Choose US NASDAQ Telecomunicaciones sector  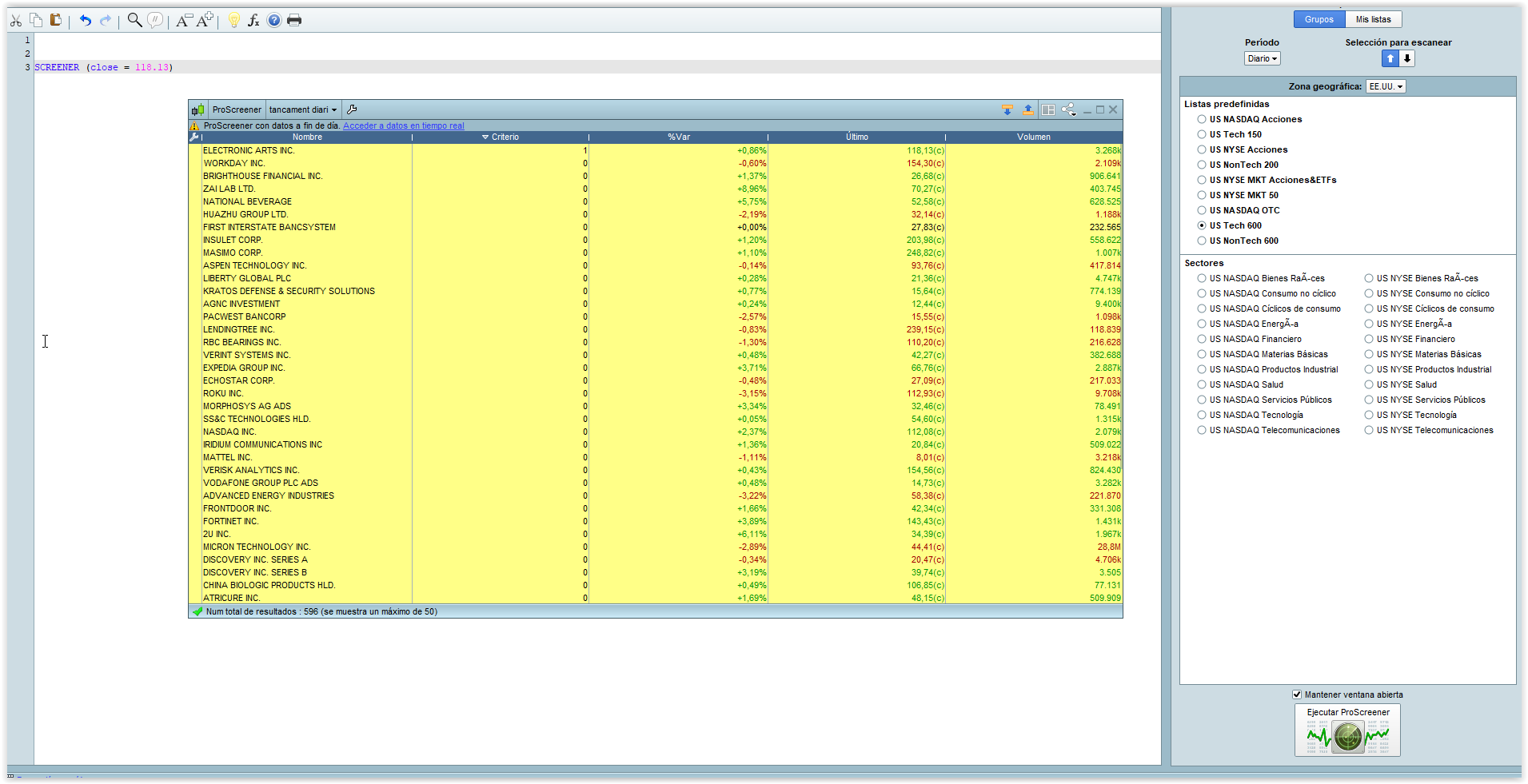coord(1202,430)
